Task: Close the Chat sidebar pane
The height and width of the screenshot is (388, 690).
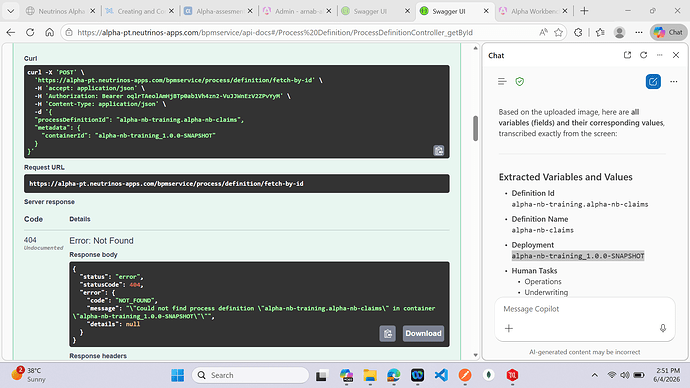Action: [x=676, y=55]
